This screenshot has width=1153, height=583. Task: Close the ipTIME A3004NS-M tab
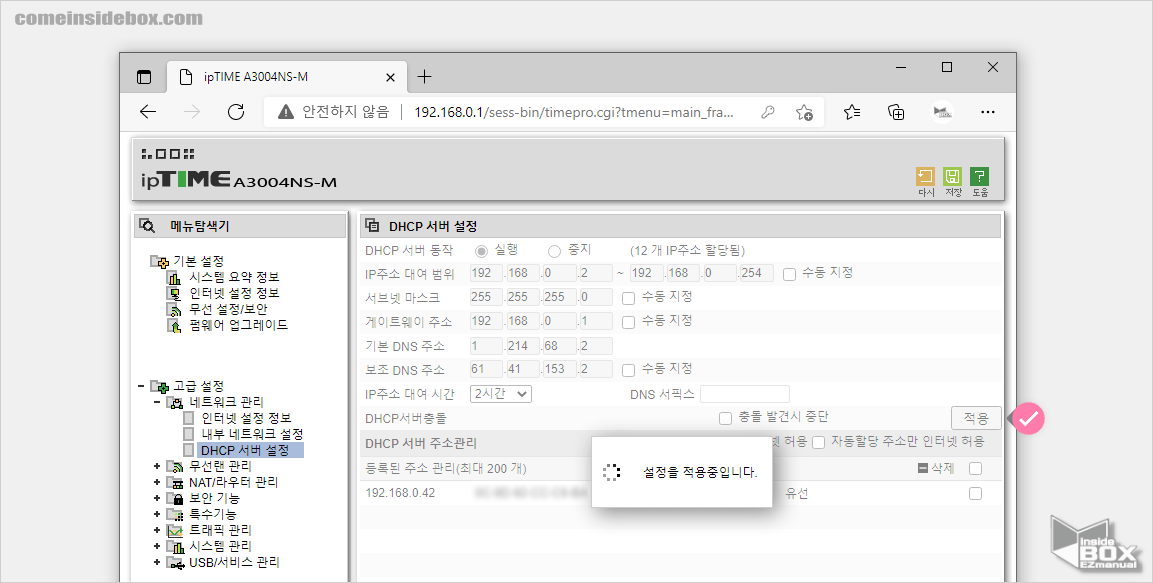pos(390,77)
